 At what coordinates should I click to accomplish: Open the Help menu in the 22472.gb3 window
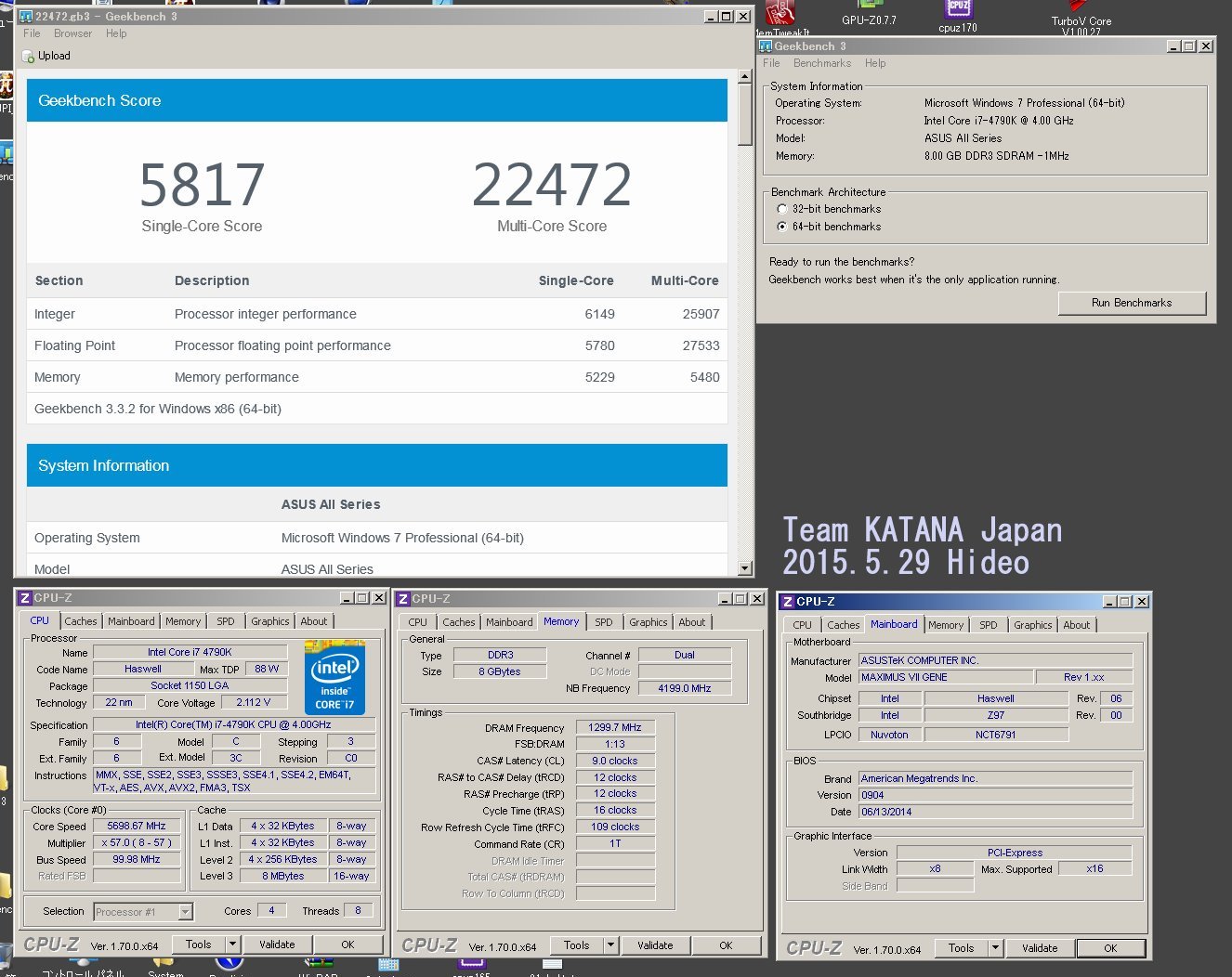tap(116, 33)
